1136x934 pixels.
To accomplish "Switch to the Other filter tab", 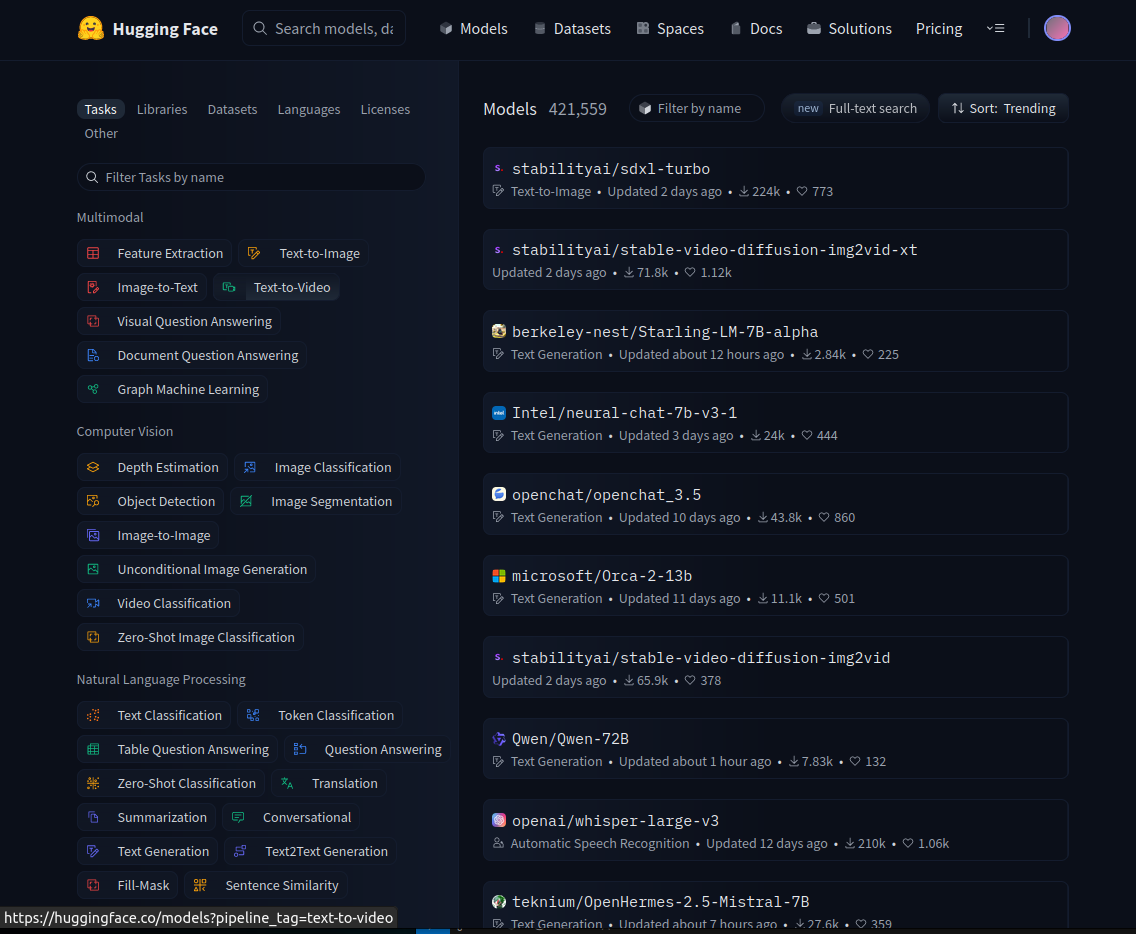I will (101, 133).
